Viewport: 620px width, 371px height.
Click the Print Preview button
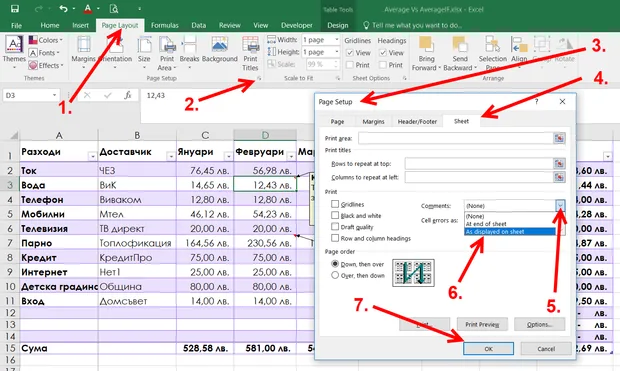coord(482,324)
